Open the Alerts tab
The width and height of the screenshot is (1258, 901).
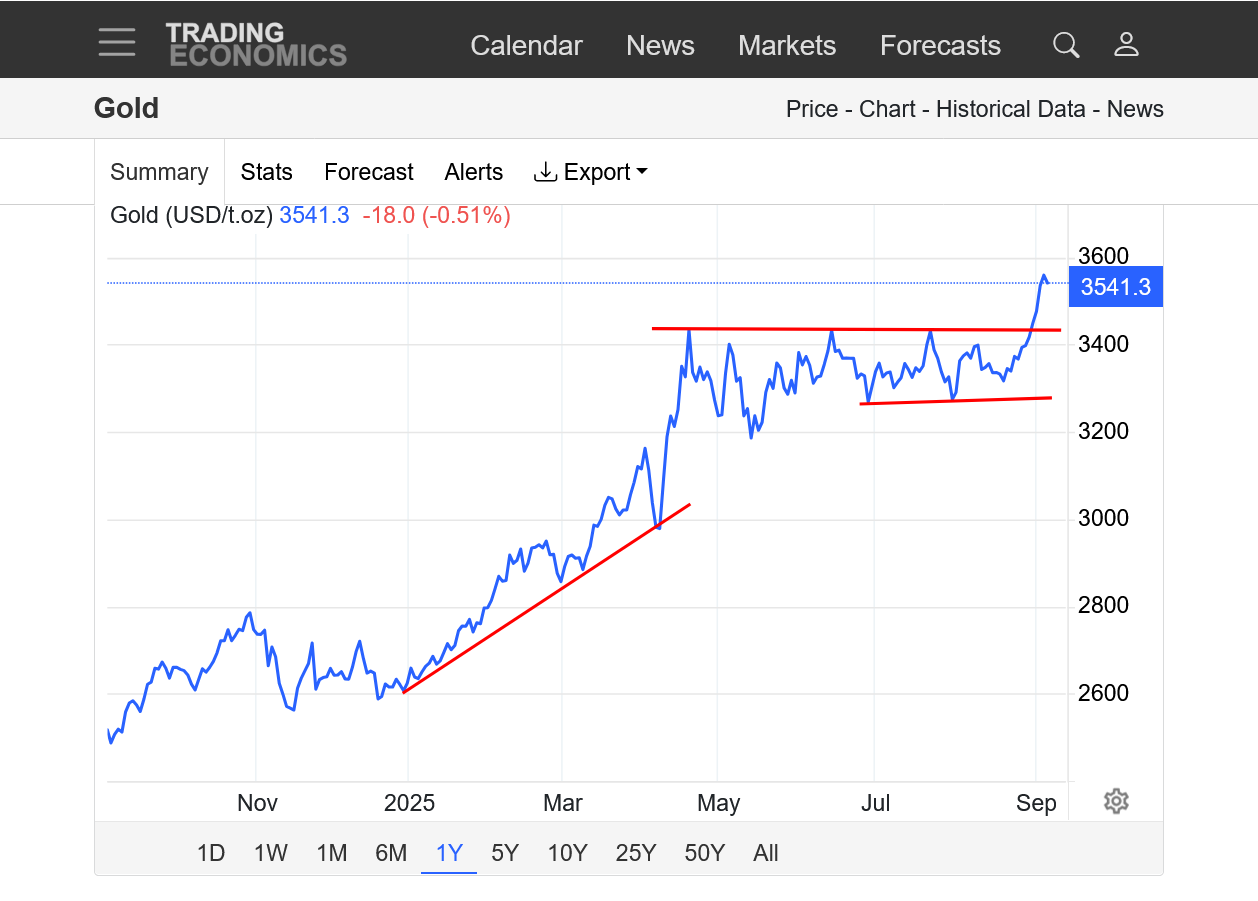474,172
